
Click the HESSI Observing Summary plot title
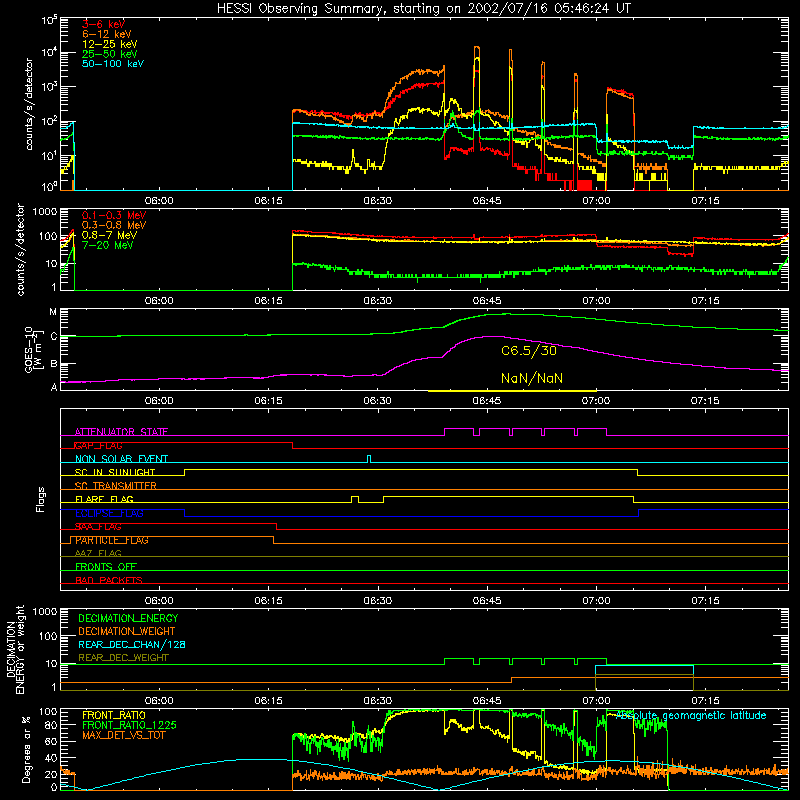click(424, 9)
